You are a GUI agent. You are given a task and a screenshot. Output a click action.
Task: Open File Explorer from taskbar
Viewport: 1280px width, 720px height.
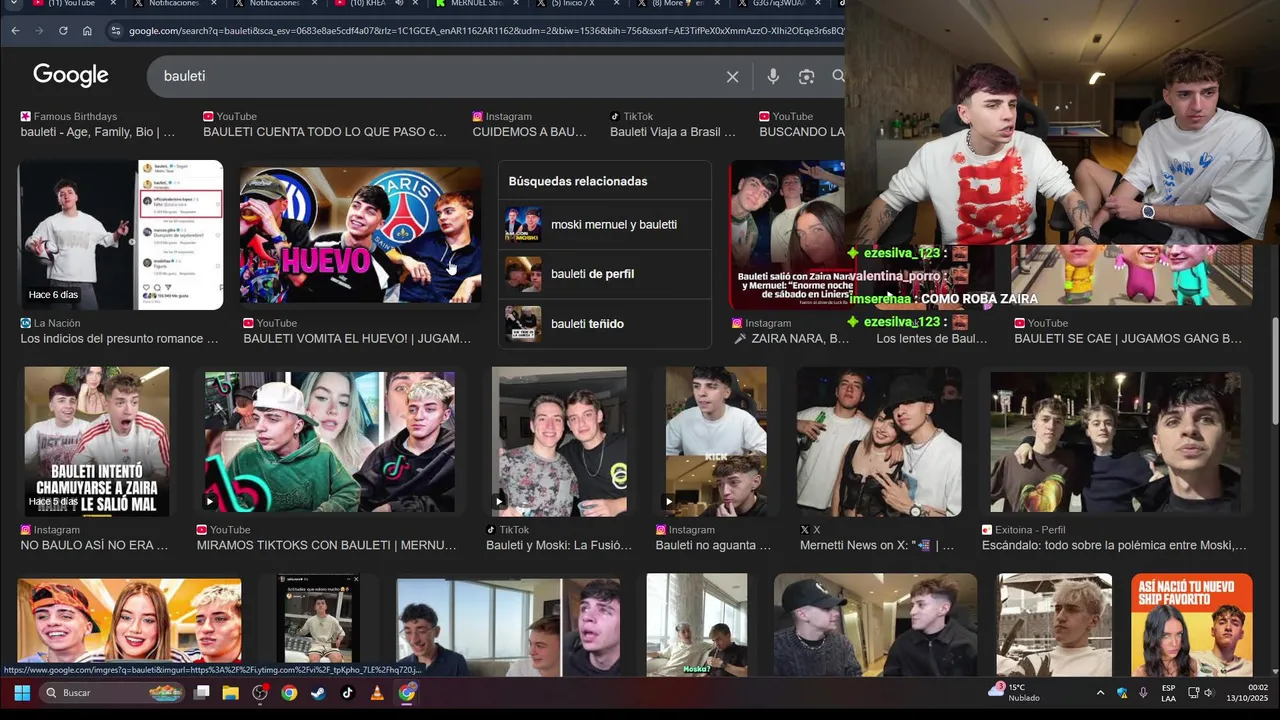230,692
